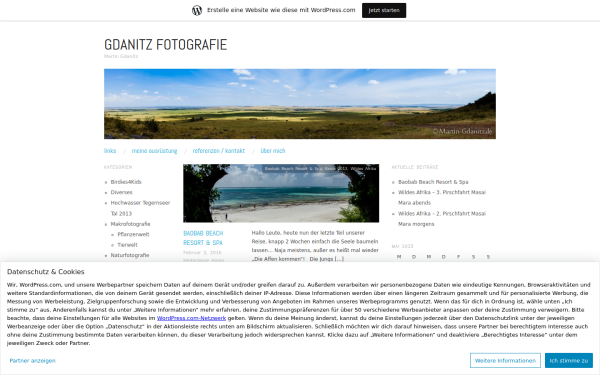The width and height of the screenshot is (600, 375).
Task: Open the 'über mich' menu item
Action: pyautogui.click(x=273, y=151)
